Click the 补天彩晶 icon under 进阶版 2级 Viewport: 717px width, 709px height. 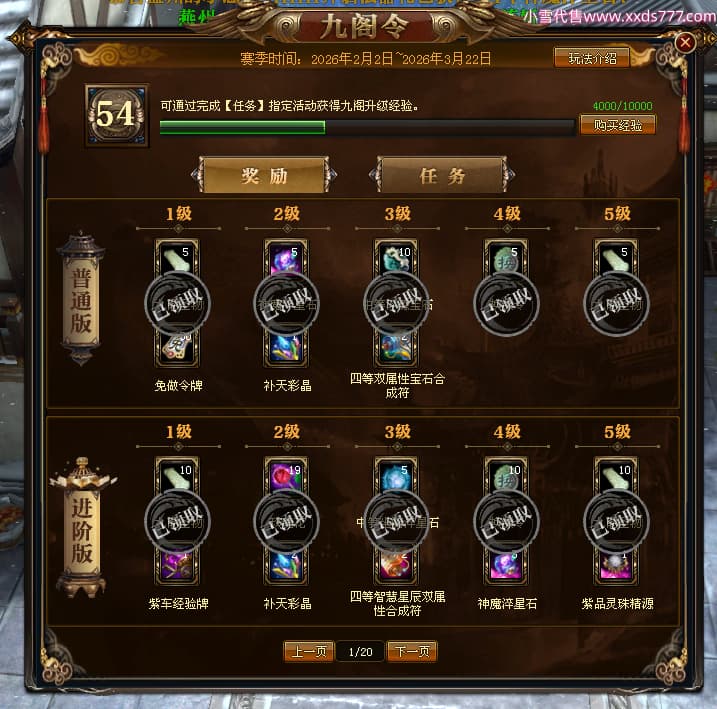286,566
